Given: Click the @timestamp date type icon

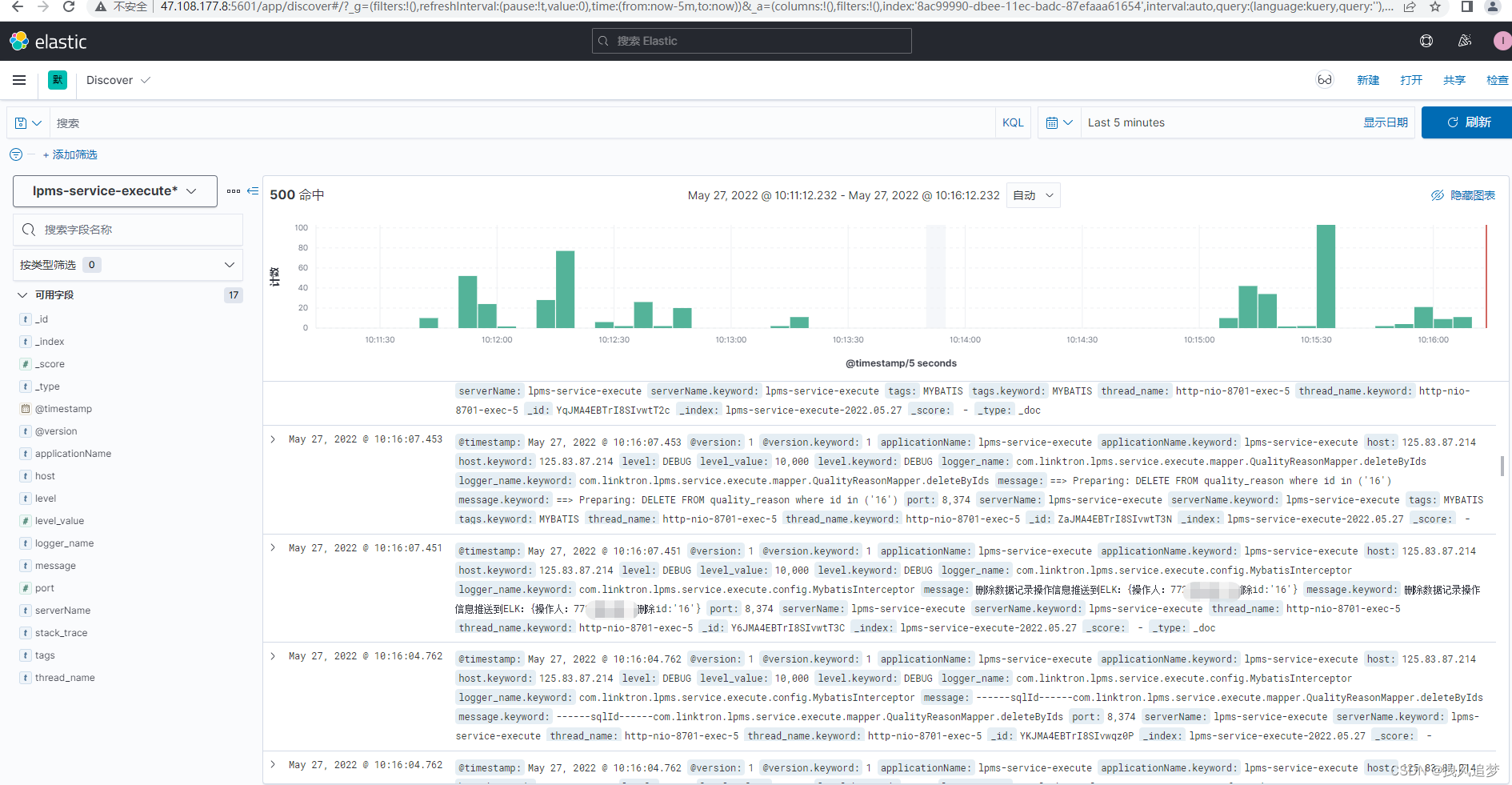Looking at the screenshot, I should click(x=26, y=409).
